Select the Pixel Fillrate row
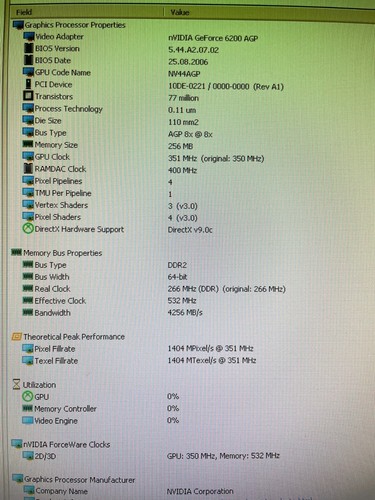Image resolution: width=375 pixels, height=500 pixels. pyautogui.click(x=187, y=349)
